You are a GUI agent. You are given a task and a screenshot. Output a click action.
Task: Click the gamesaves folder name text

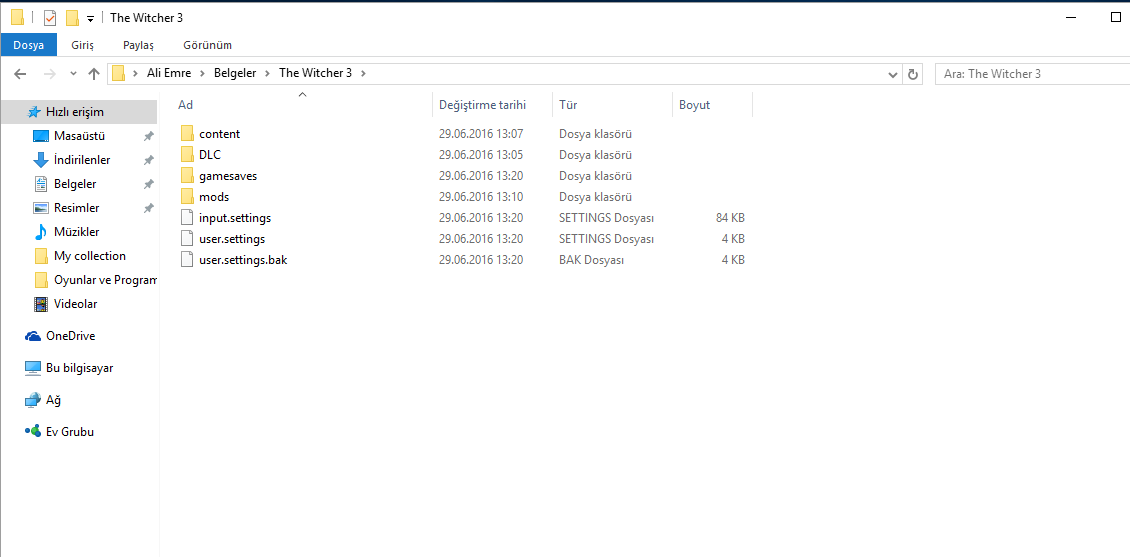click(228, 176)
